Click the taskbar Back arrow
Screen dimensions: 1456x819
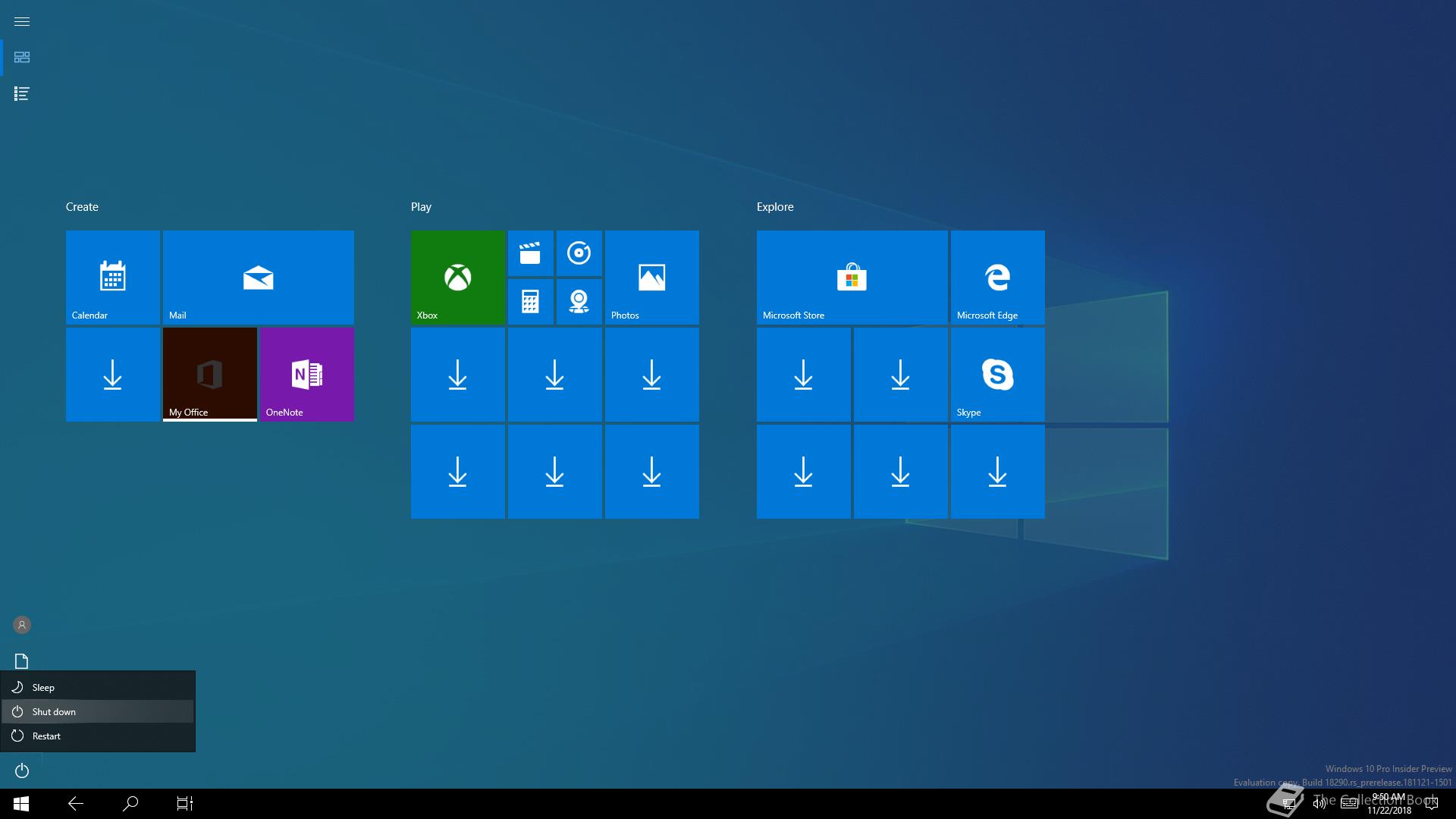point(76,804)
